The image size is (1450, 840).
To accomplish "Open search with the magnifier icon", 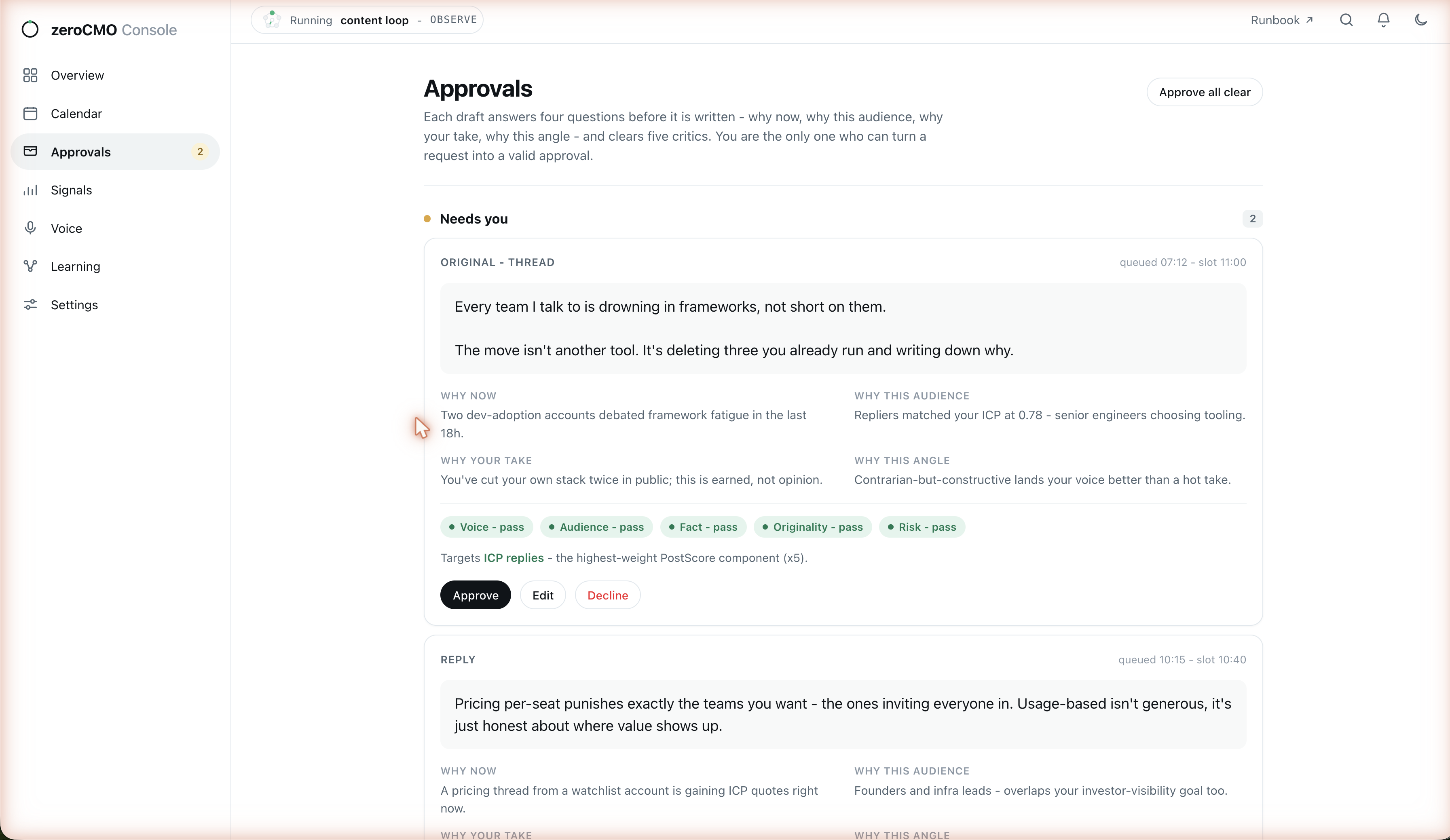I will pos(1346,20).
